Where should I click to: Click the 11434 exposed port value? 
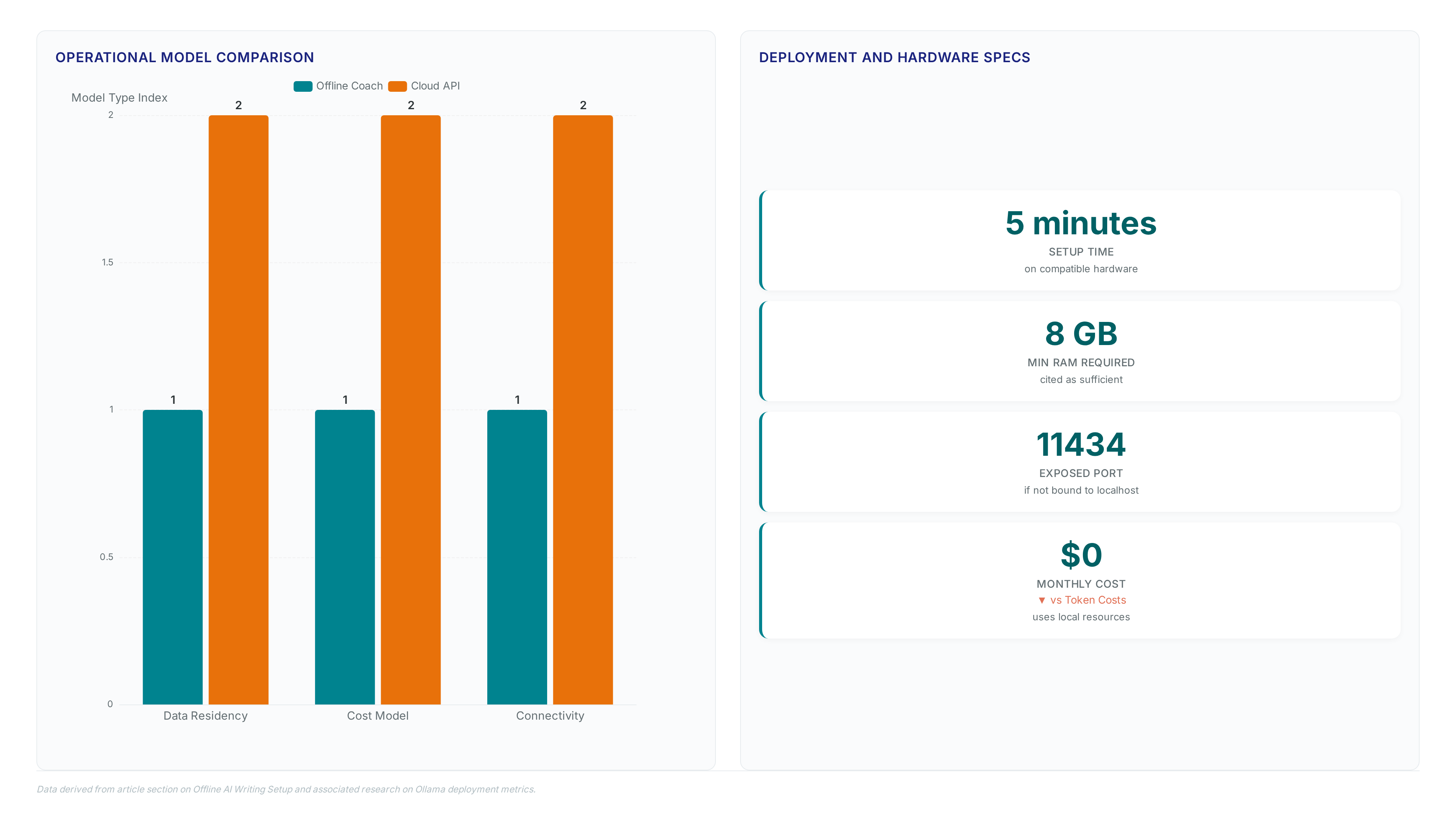click(x=1081, y=445)
